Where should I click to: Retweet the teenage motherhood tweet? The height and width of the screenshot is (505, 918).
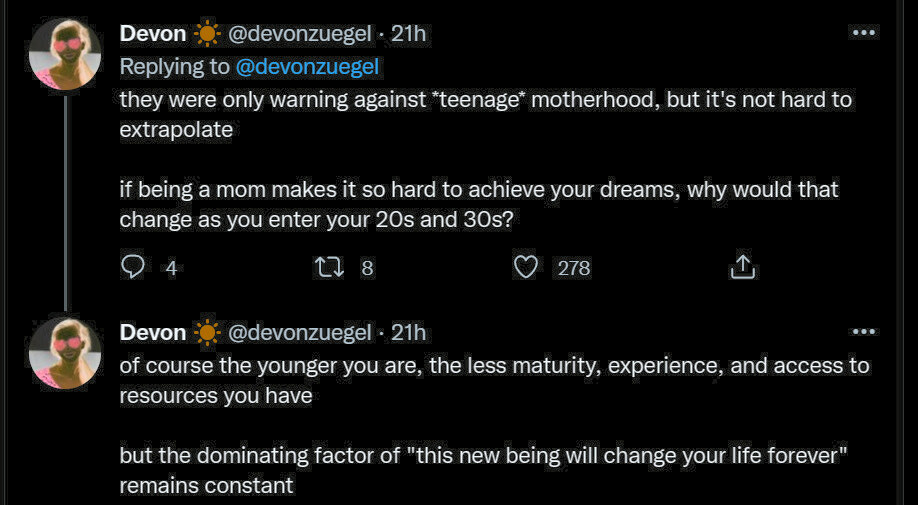click(328, 267)
